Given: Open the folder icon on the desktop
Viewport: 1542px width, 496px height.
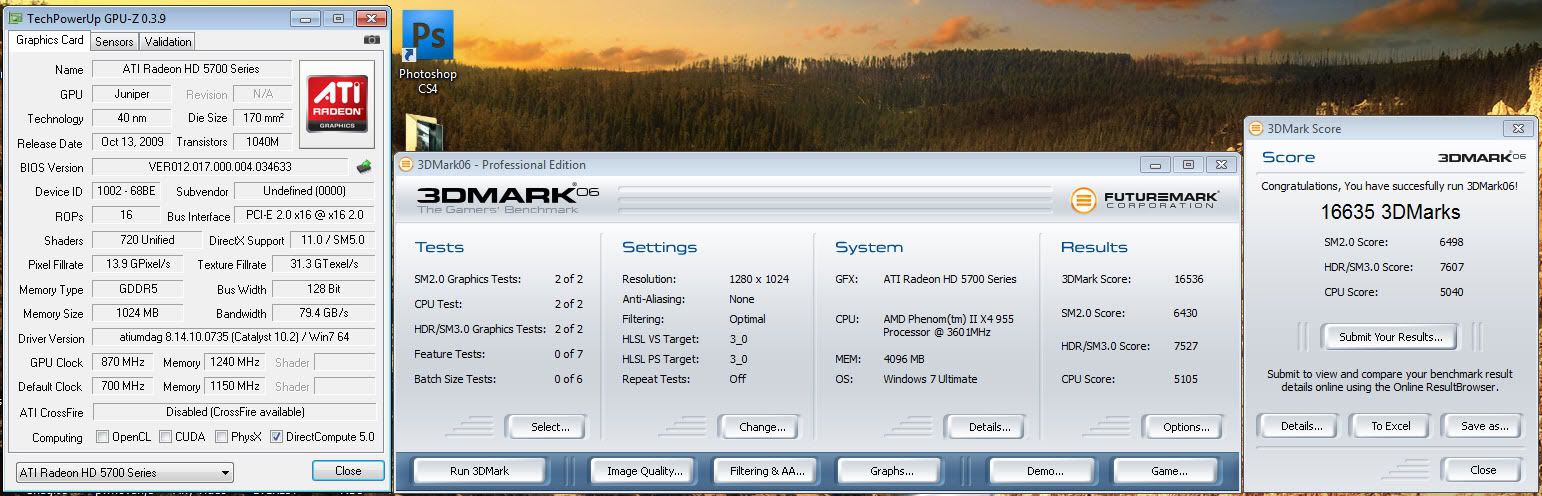Looking at the screenshot, I should point(425,134).
